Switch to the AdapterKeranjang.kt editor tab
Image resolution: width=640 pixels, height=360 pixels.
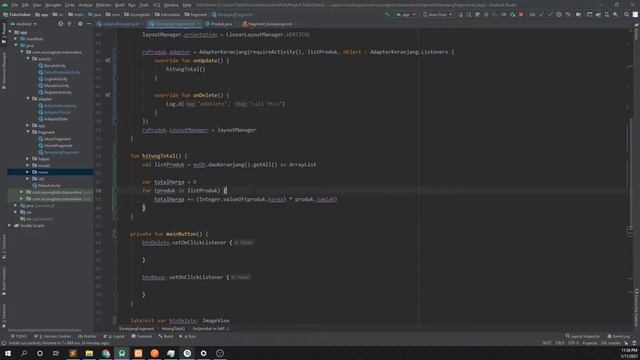tap(120, 24)
